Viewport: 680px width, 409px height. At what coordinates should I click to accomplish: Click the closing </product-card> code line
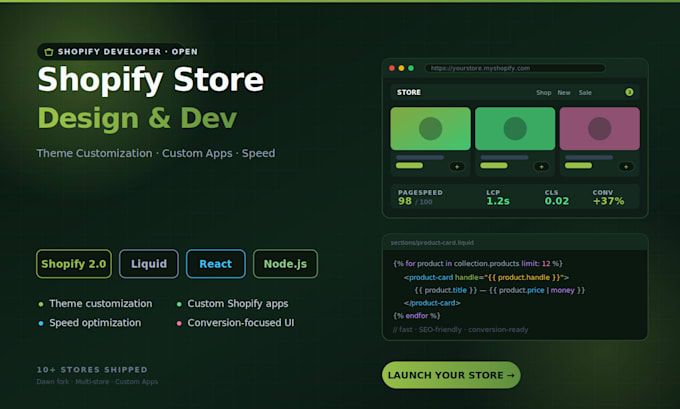pos(432,303)
